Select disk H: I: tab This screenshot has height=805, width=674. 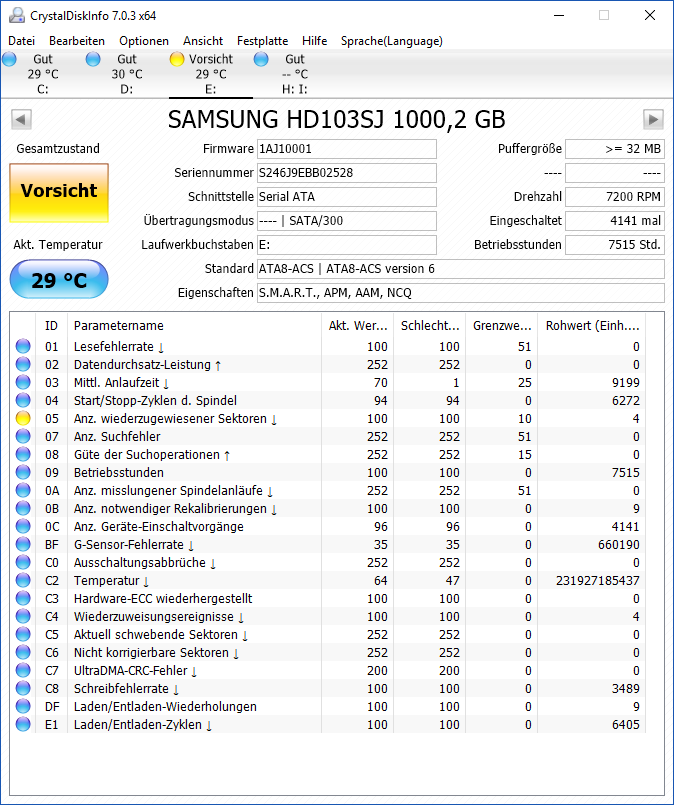click(295, 74)
